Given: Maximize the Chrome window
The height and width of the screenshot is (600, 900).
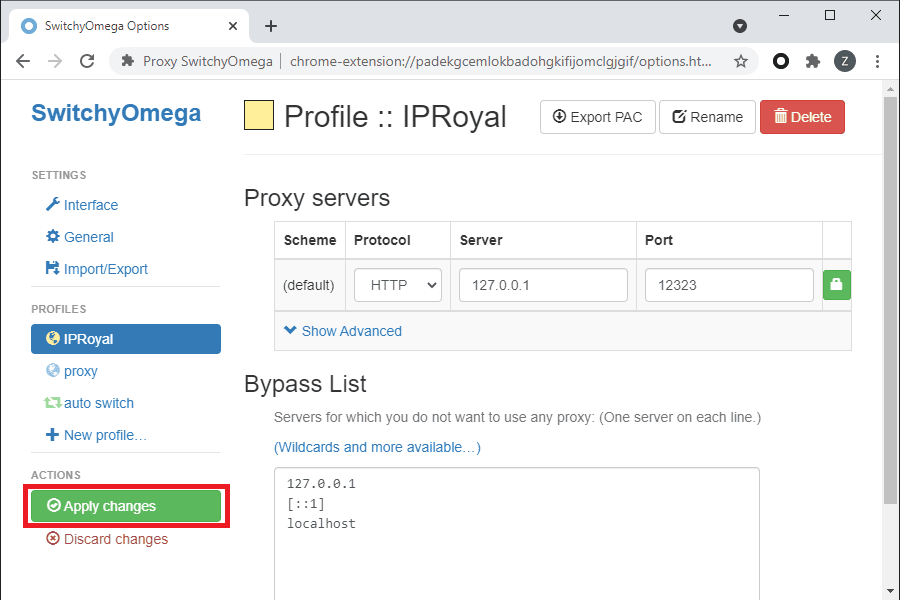Looking at the screenshot, I should pyautogui.click(x=829, y=15).
